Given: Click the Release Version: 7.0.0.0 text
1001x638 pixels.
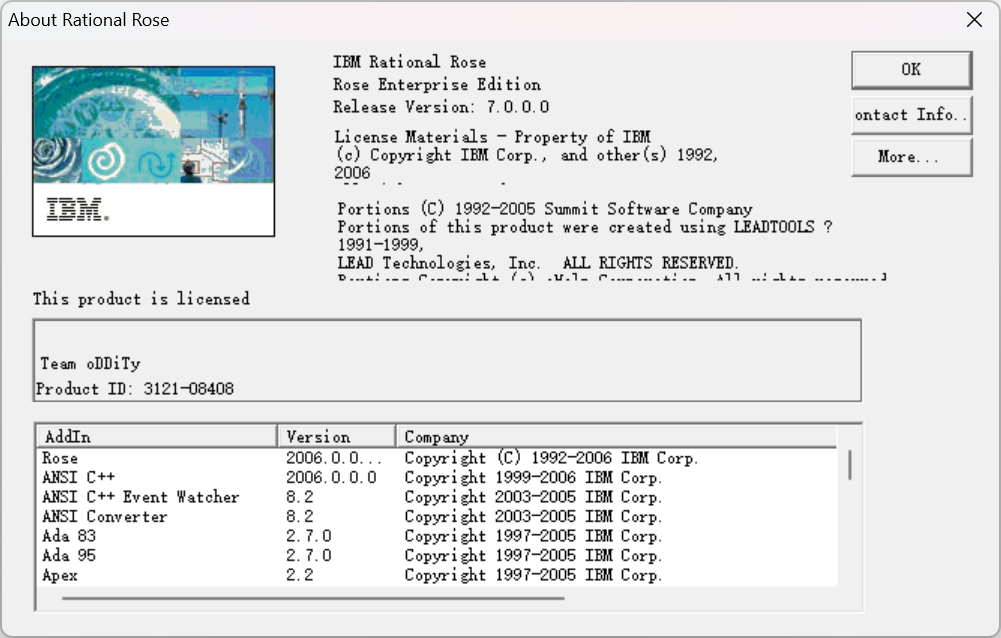Looking at the screenshot, I should click(x=441, y=107).
